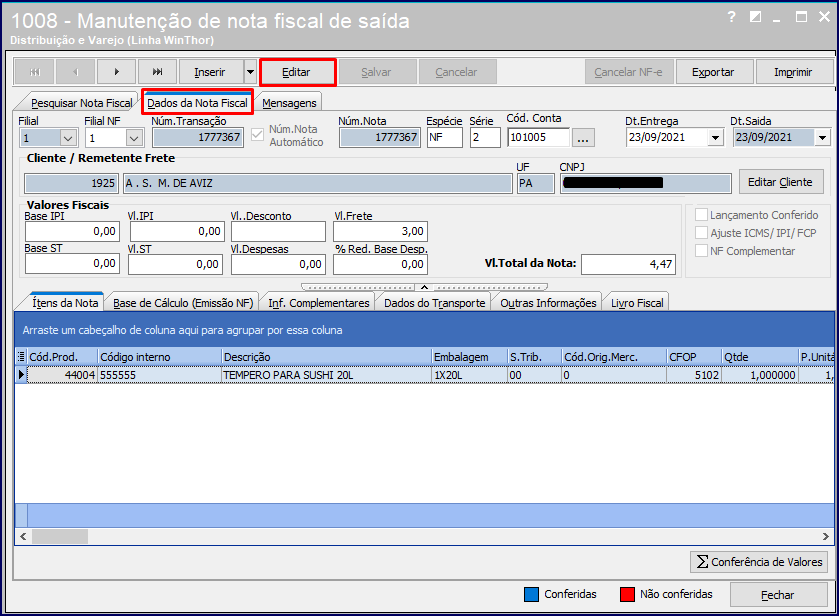Select the TEMPERO PARA SUSHI 20L cell
Image resolution: width=839 pixels, height=616 pixels.
tap(326, 375)
